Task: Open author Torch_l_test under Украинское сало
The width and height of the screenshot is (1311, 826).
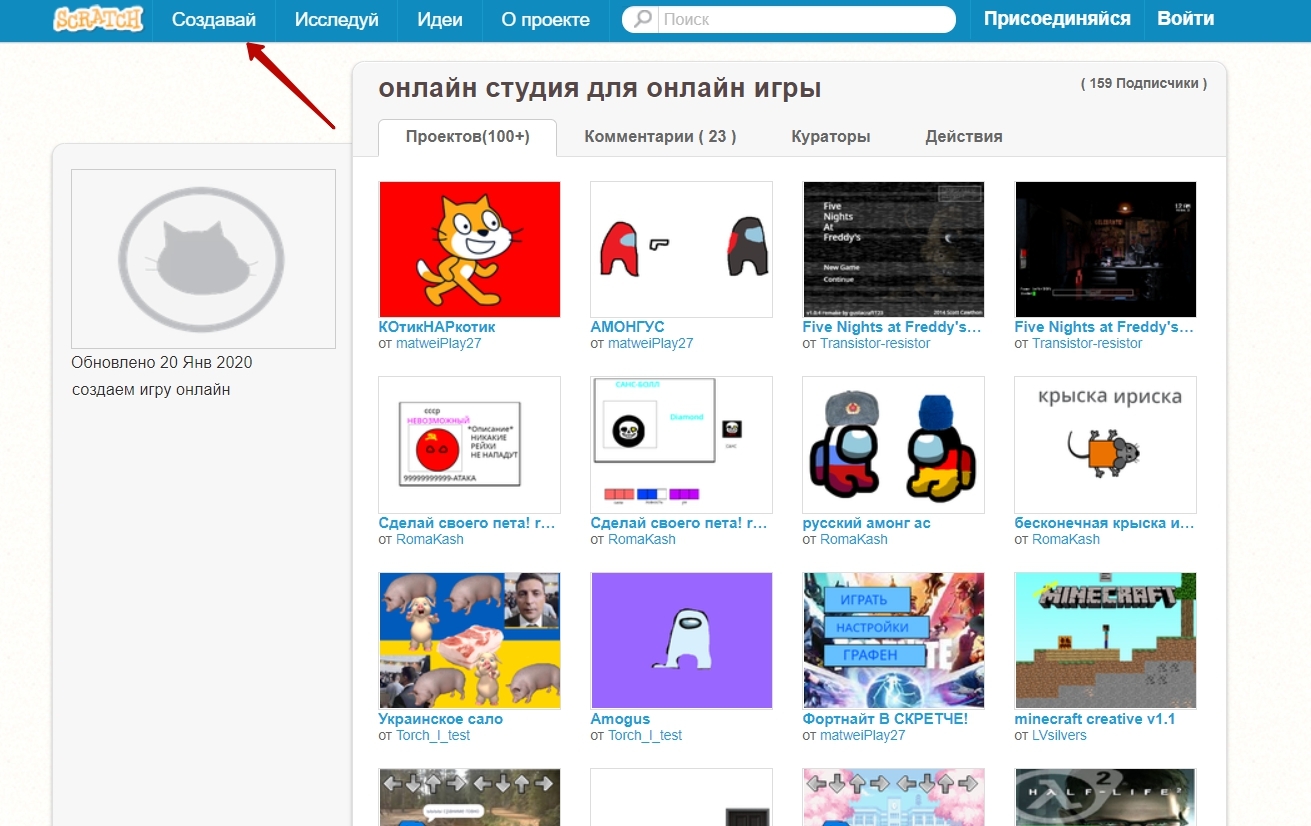Action: click(x=433, y=735)
